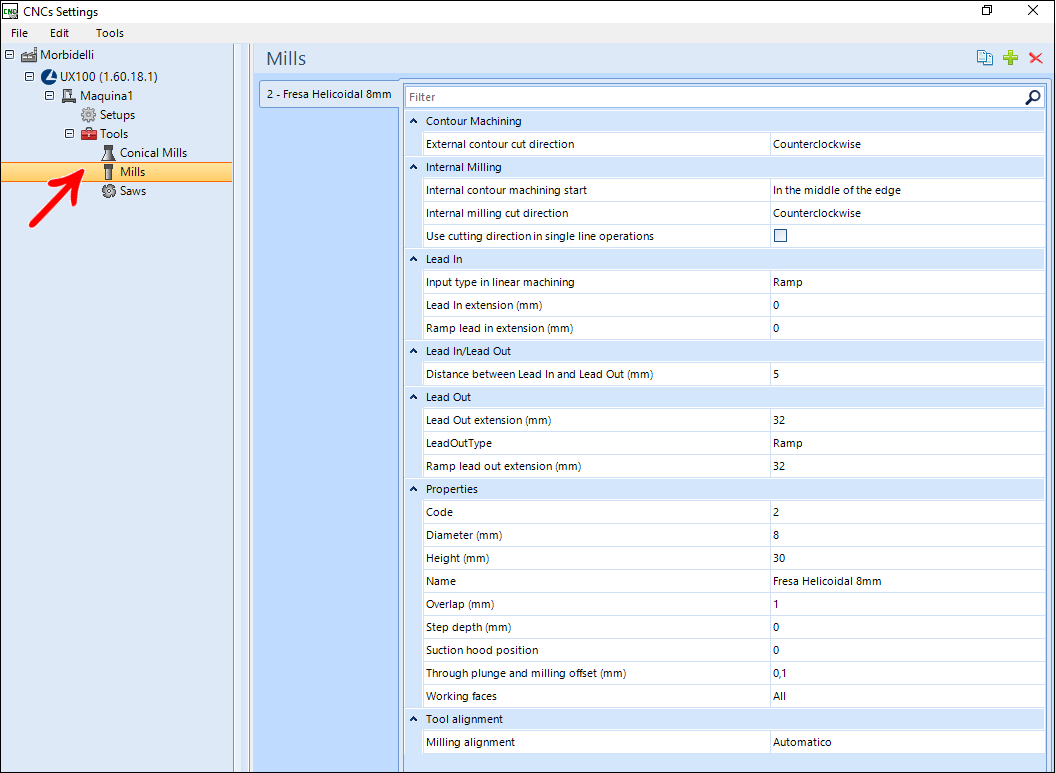The image size is (1056, 773).
Task: Collapse the Lead In section
Action: [414, 259]
